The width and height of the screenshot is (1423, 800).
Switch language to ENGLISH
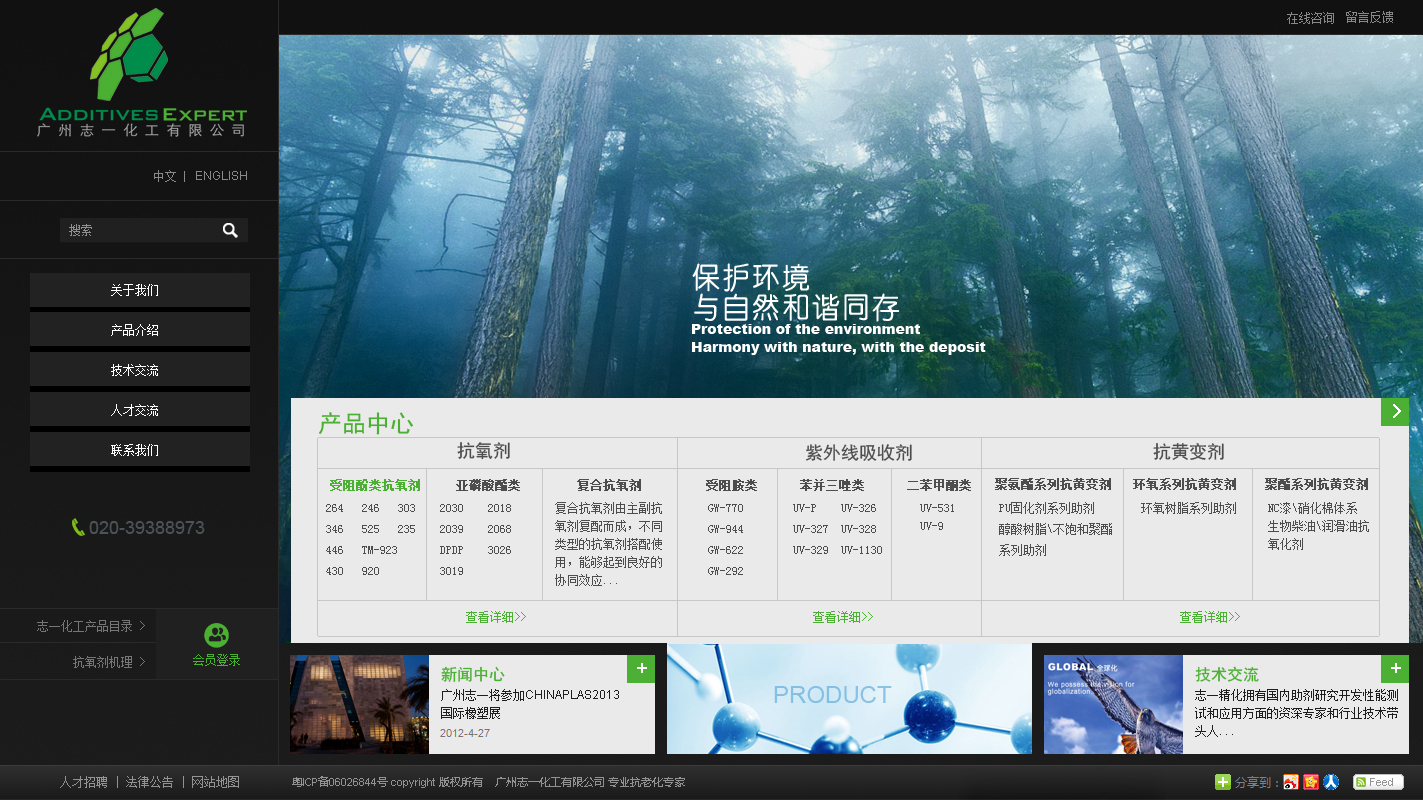point(221,176)
